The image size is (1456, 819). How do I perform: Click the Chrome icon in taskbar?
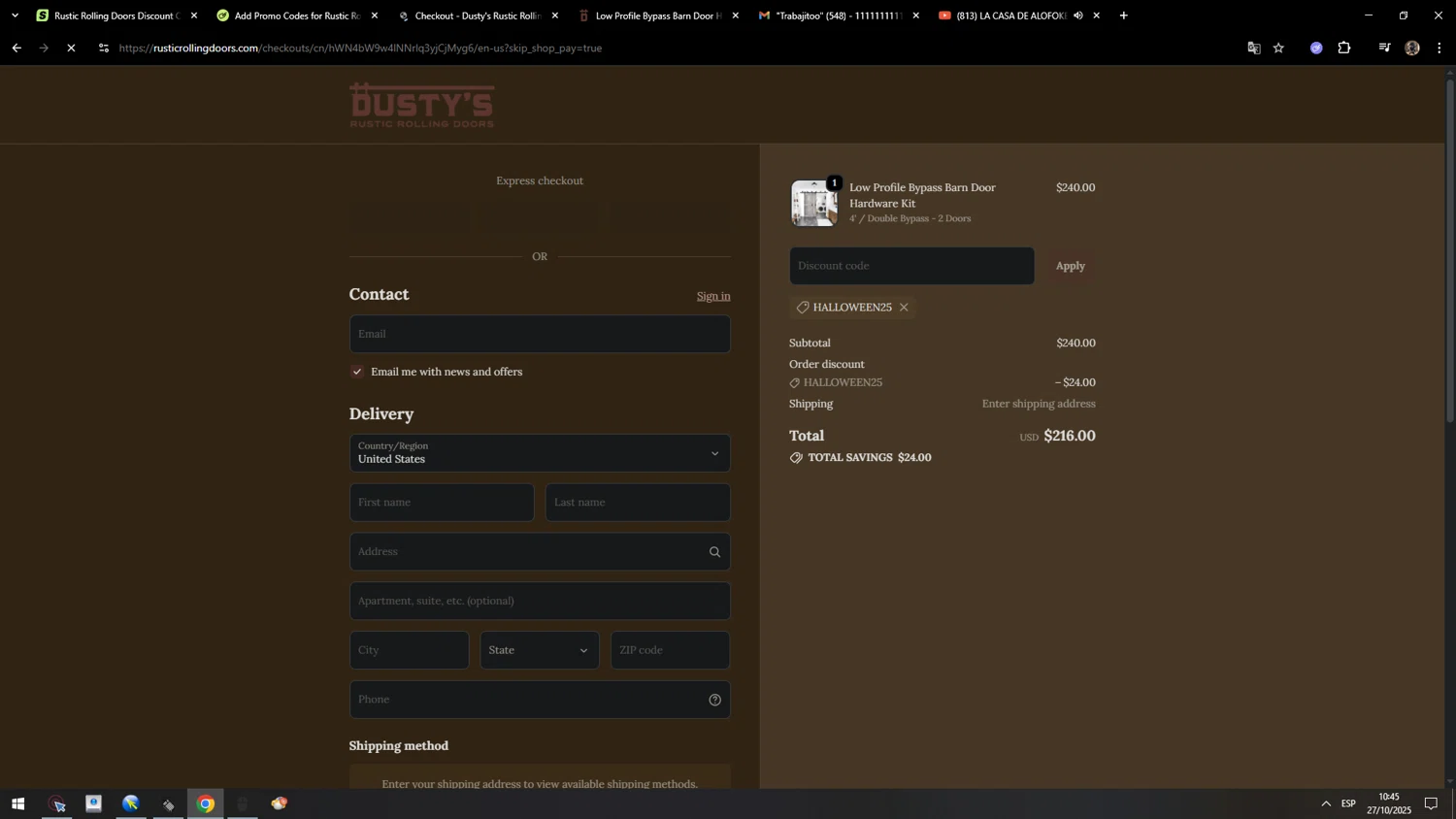pos(206,803)
